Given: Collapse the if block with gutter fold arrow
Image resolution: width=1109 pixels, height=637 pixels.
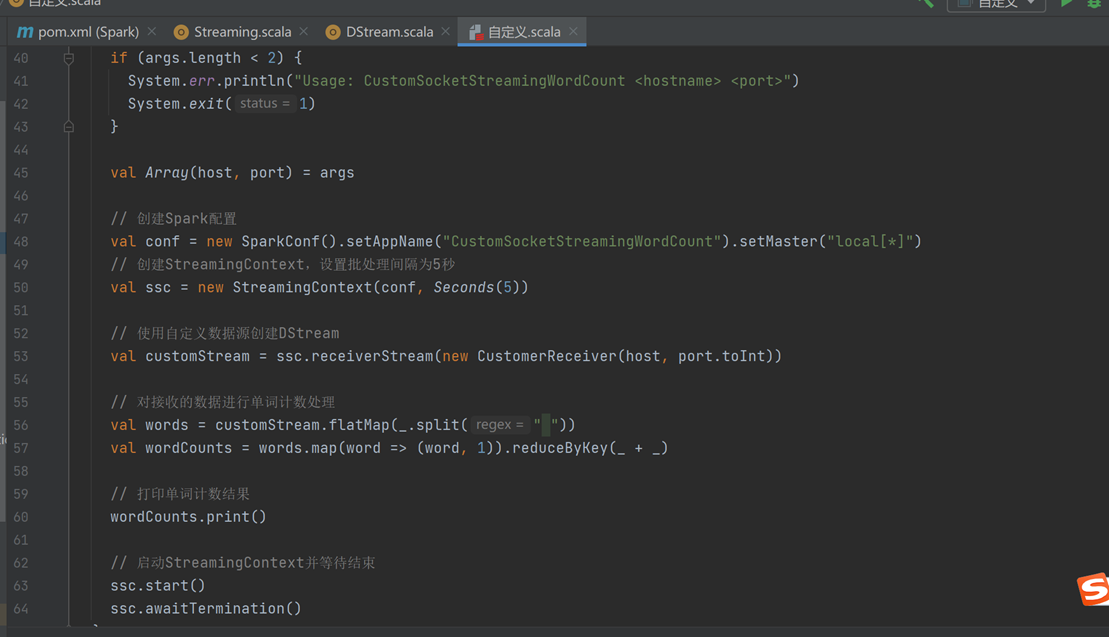Looking at the screenshot, I should 69,58.
